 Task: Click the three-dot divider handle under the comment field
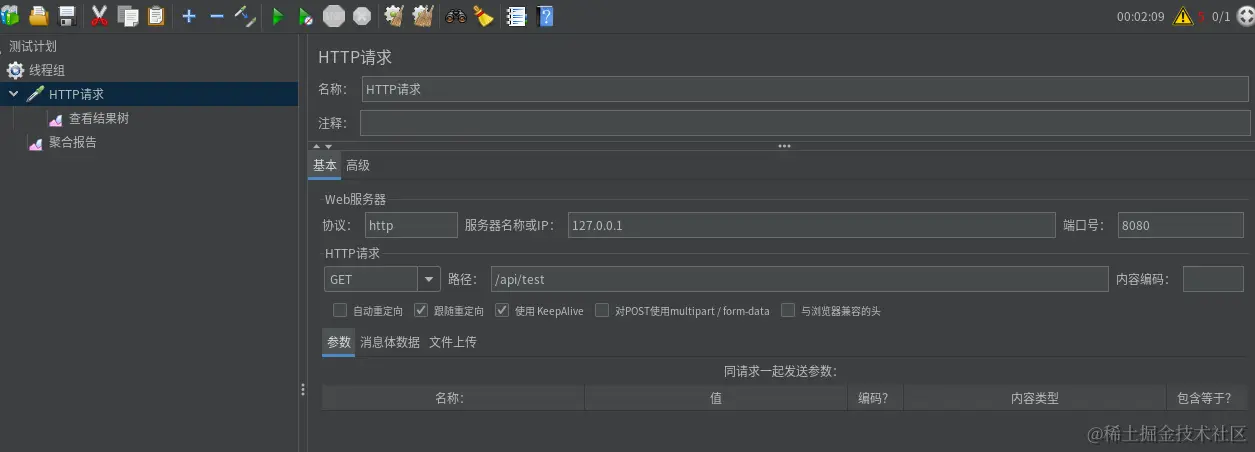(784, 146)
